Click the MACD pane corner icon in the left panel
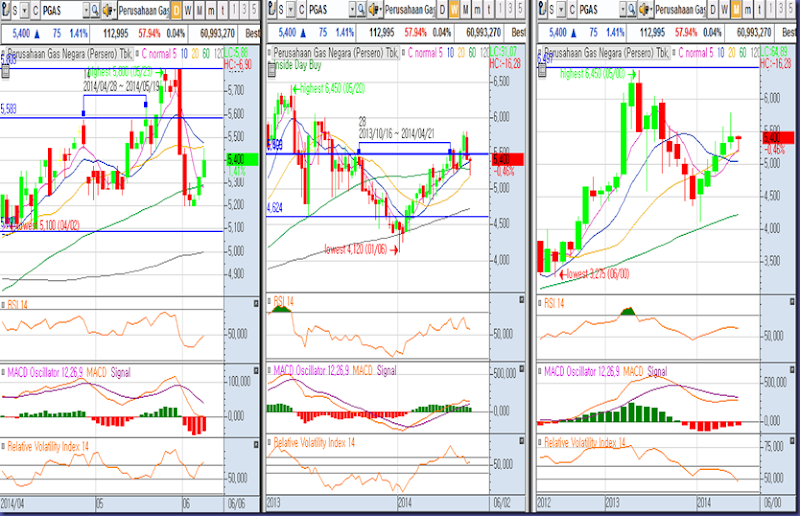 pos(256,371)
